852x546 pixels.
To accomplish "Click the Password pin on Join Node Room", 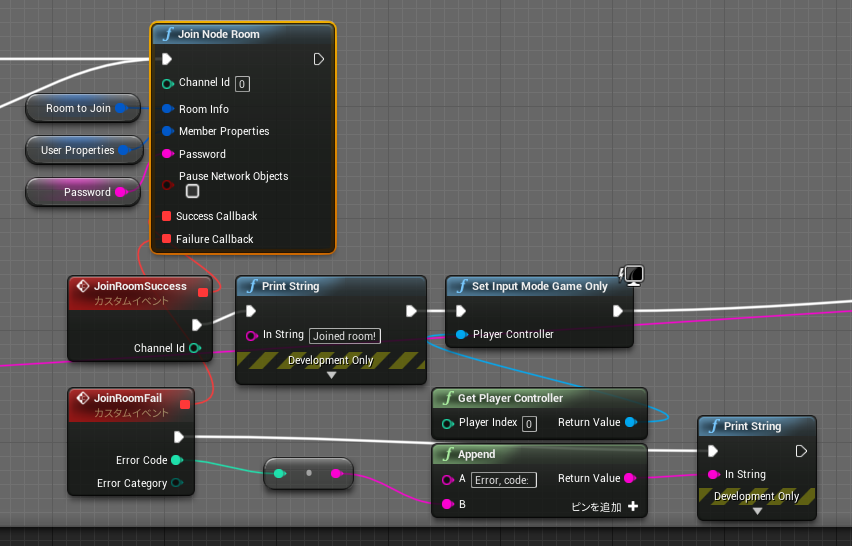I will coord(167,154).
